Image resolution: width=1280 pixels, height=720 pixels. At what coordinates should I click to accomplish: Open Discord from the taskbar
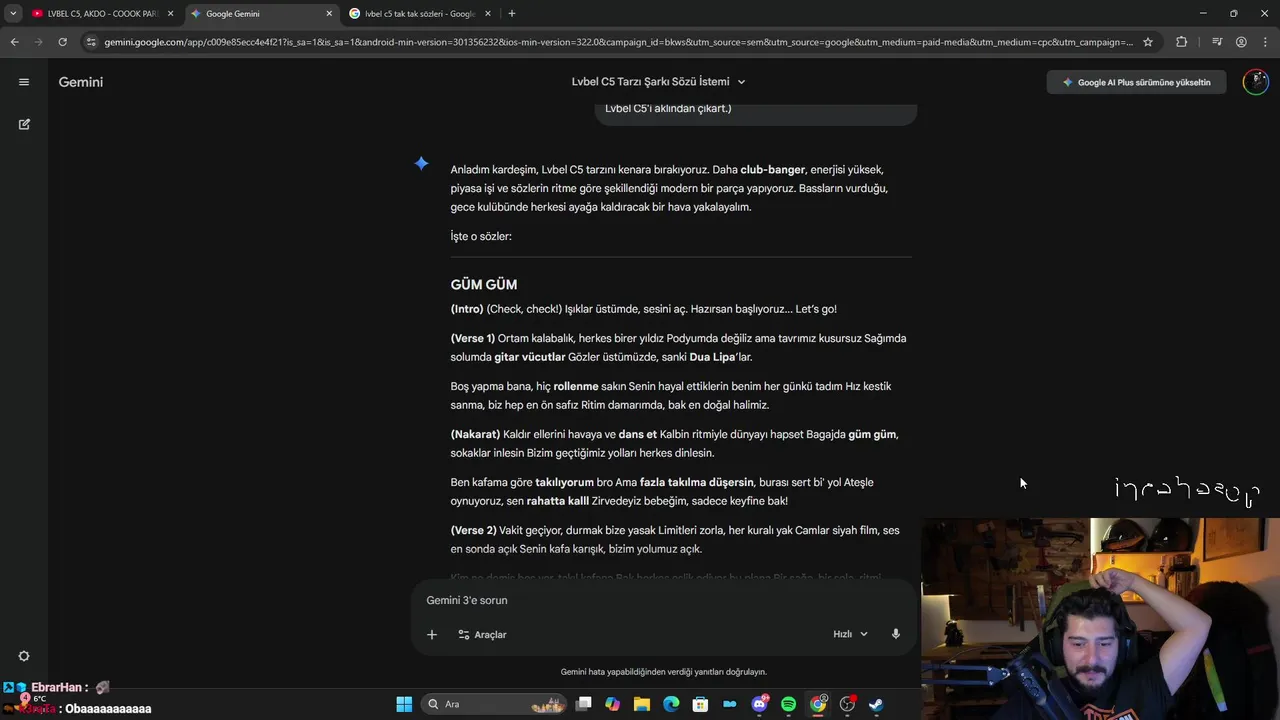[759, 704]
